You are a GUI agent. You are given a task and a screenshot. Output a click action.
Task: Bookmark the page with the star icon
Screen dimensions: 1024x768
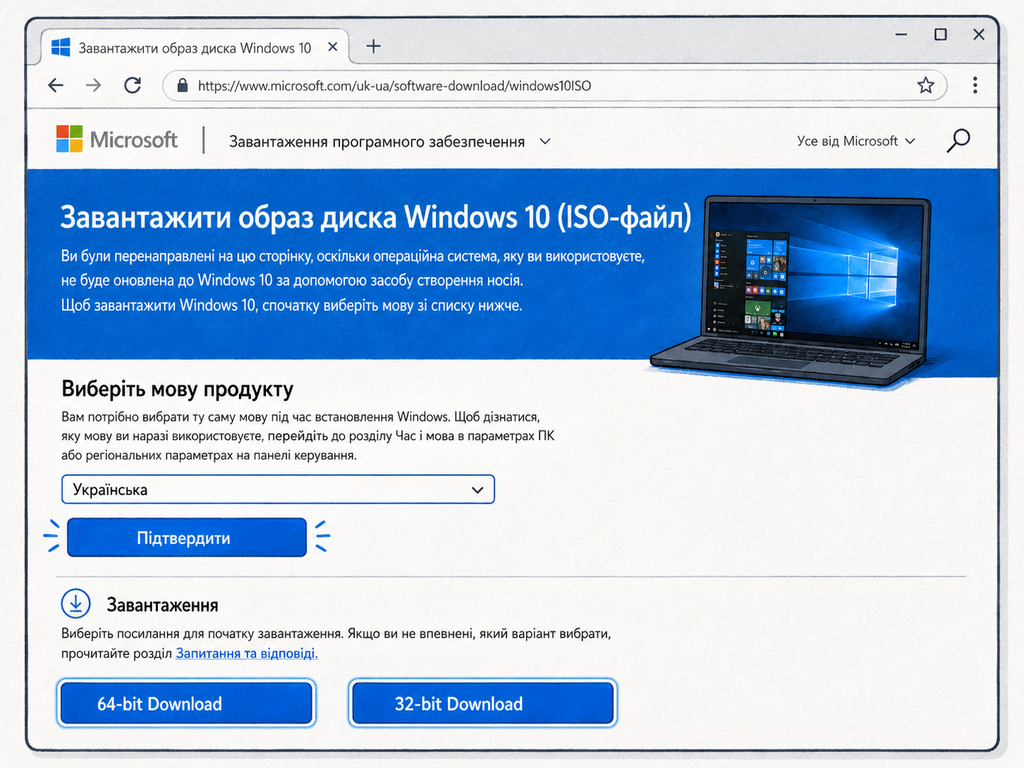[925, 86]
